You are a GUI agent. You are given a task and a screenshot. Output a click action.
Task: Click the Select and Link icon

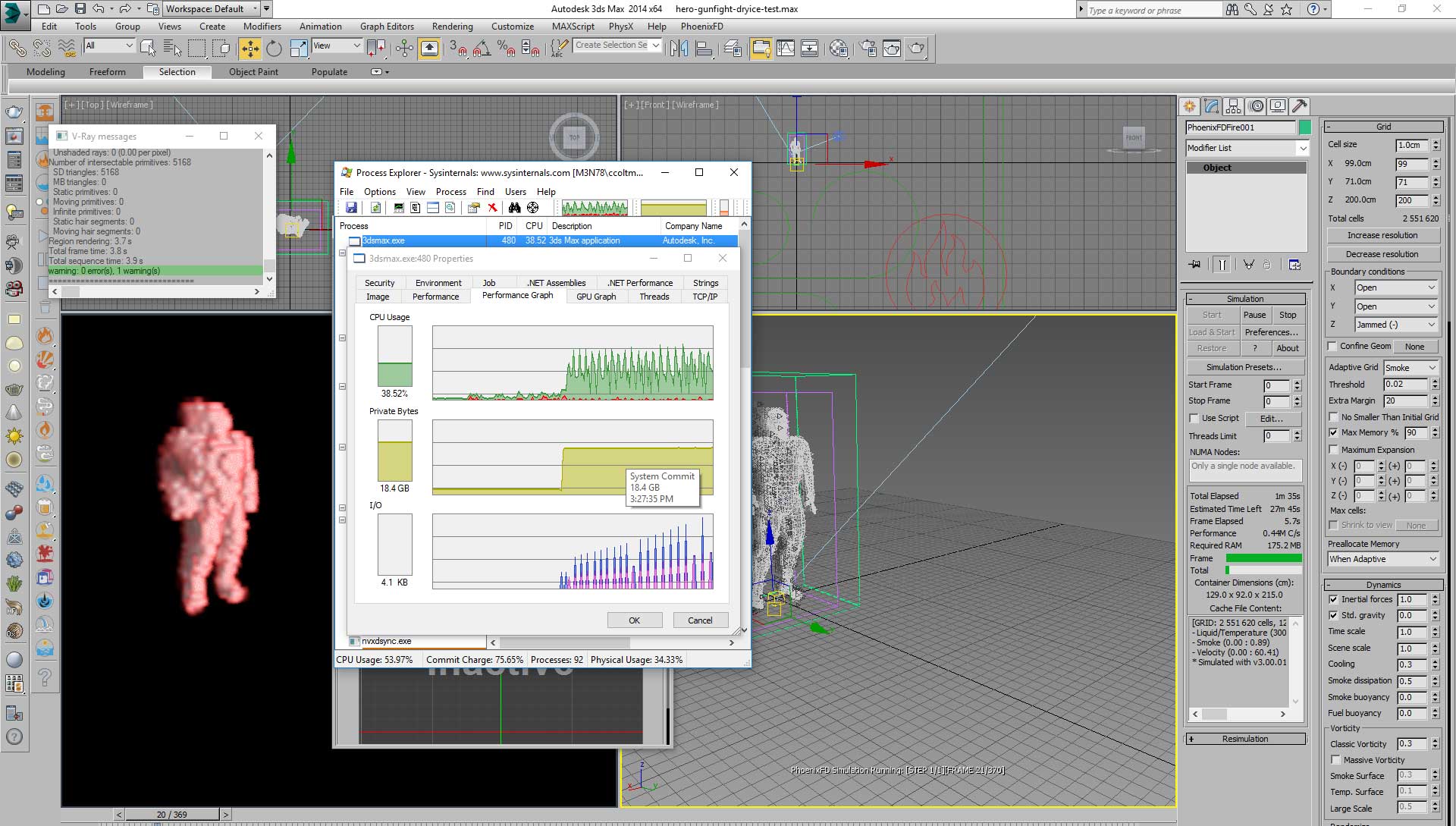point(17,49)
